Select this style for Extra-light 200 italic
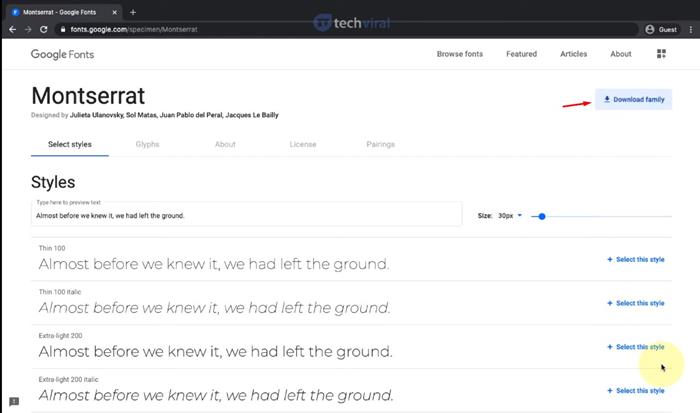 636,391
